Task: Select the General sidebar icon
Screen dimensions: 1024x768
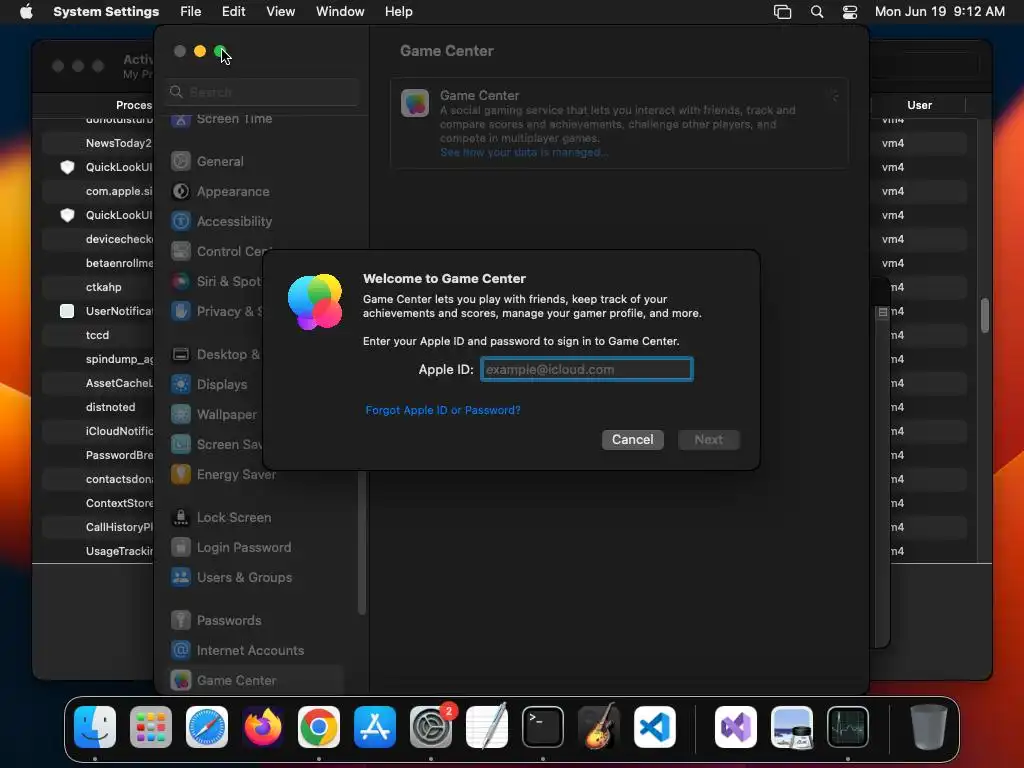Action: tap(181, 161)
